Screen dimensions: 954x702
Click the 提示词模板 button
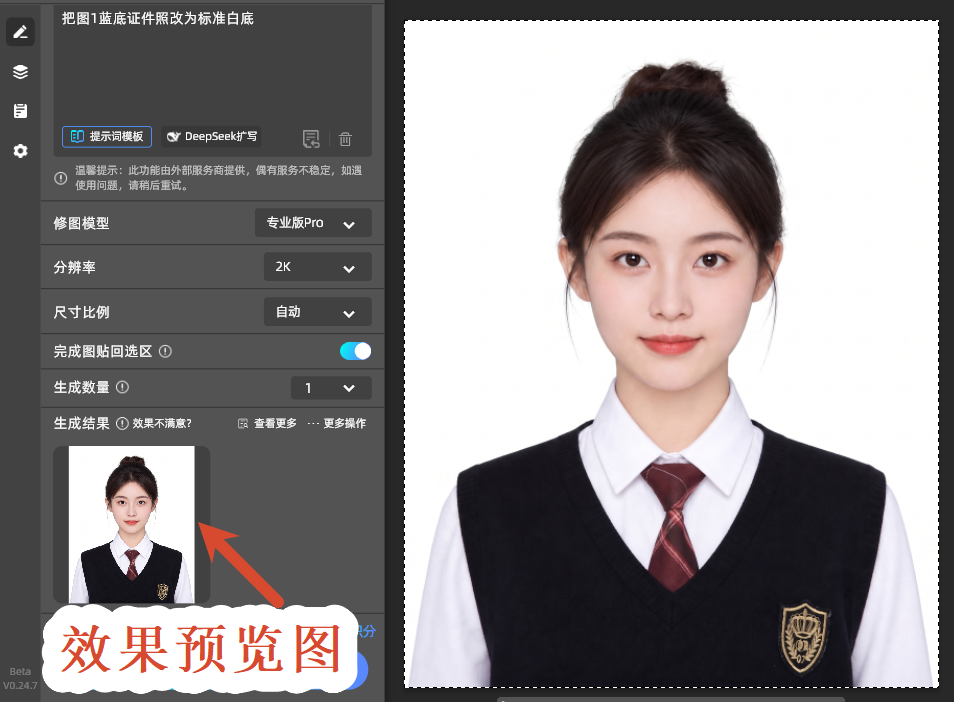[x=107, y=136]
